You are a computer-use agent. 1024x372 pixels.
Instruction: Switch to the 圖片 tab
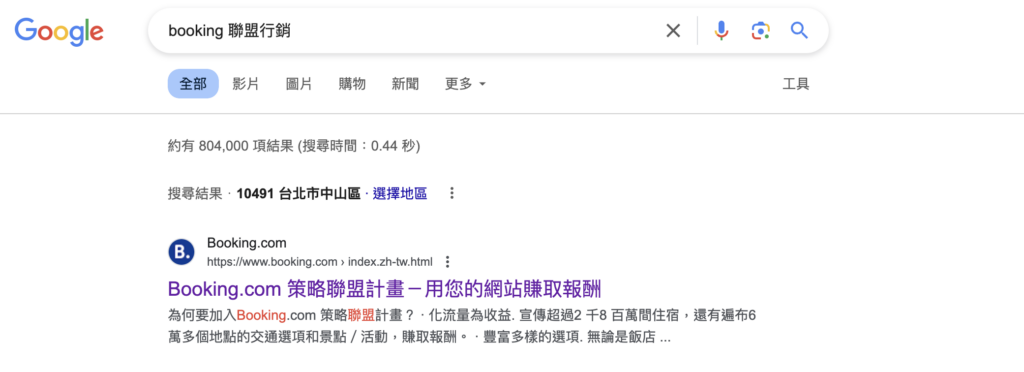299,84
